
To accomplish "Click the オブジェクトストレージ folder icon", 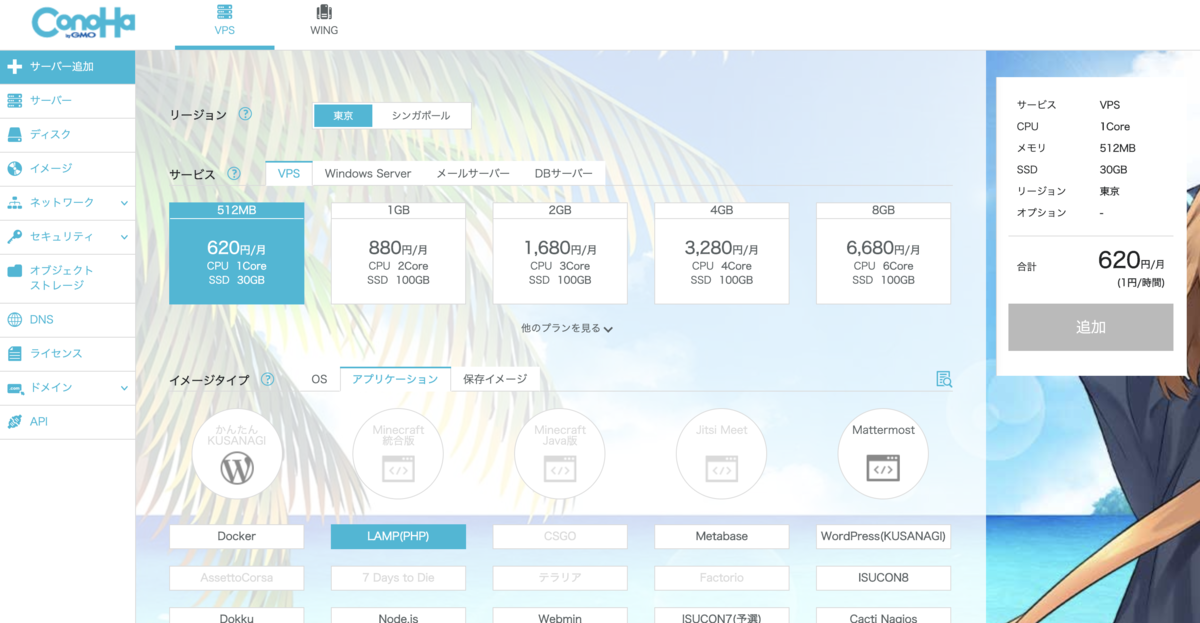I will 14,271.
